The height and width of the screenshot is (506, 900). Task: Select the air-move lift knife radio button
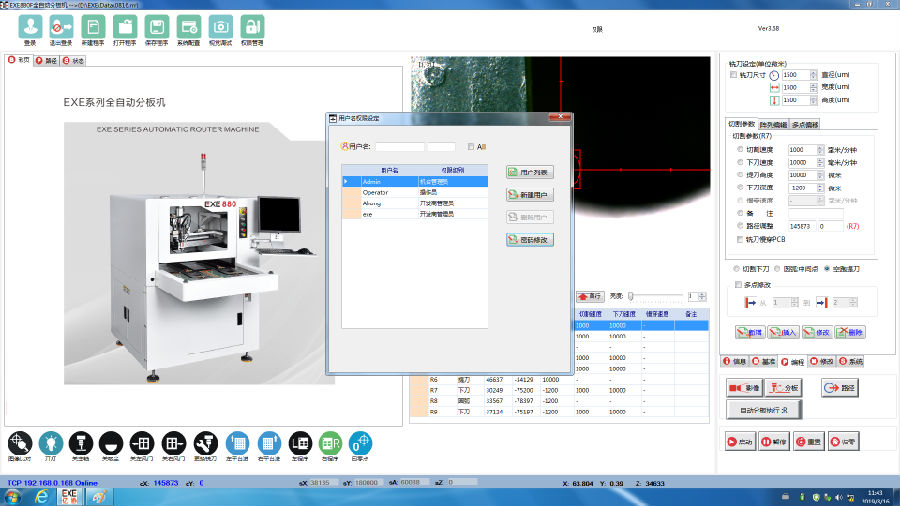pyautogui.click(x=827, y=269)
